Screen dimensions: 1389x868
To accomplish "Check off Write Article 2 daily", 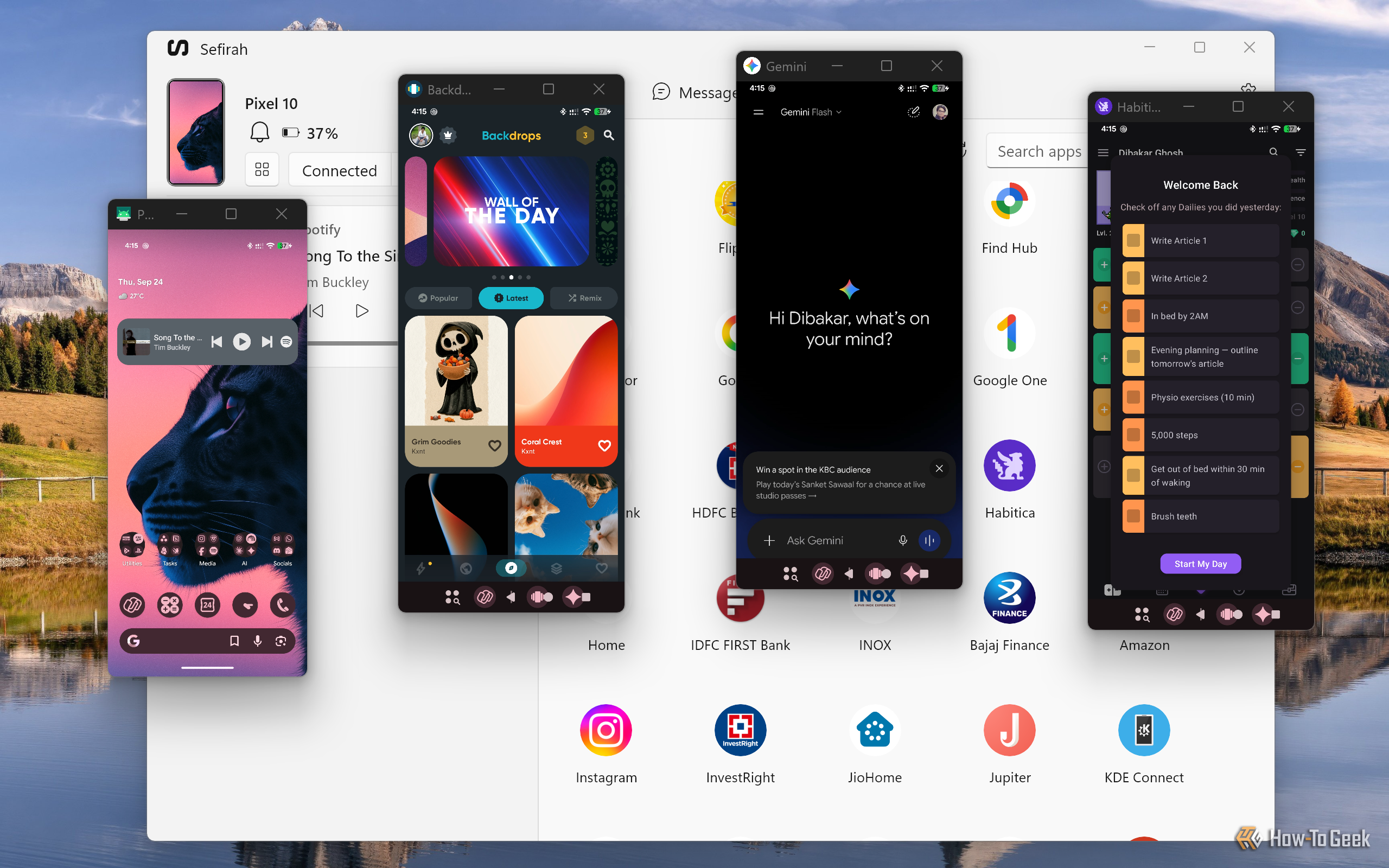I will (1133, 278).
